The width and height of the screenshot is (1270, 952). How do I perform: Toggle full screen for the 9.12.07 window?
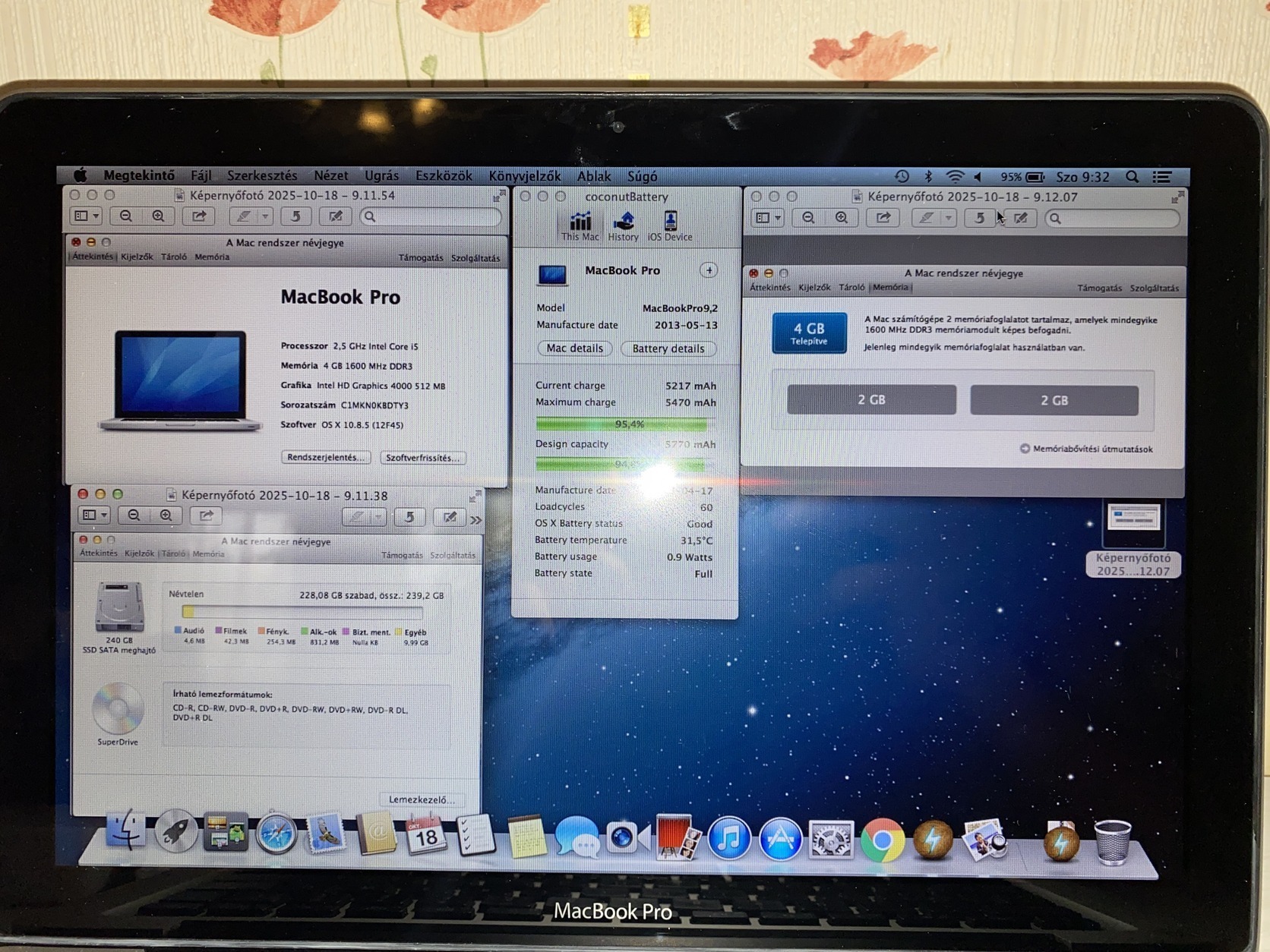point(1177,197)
